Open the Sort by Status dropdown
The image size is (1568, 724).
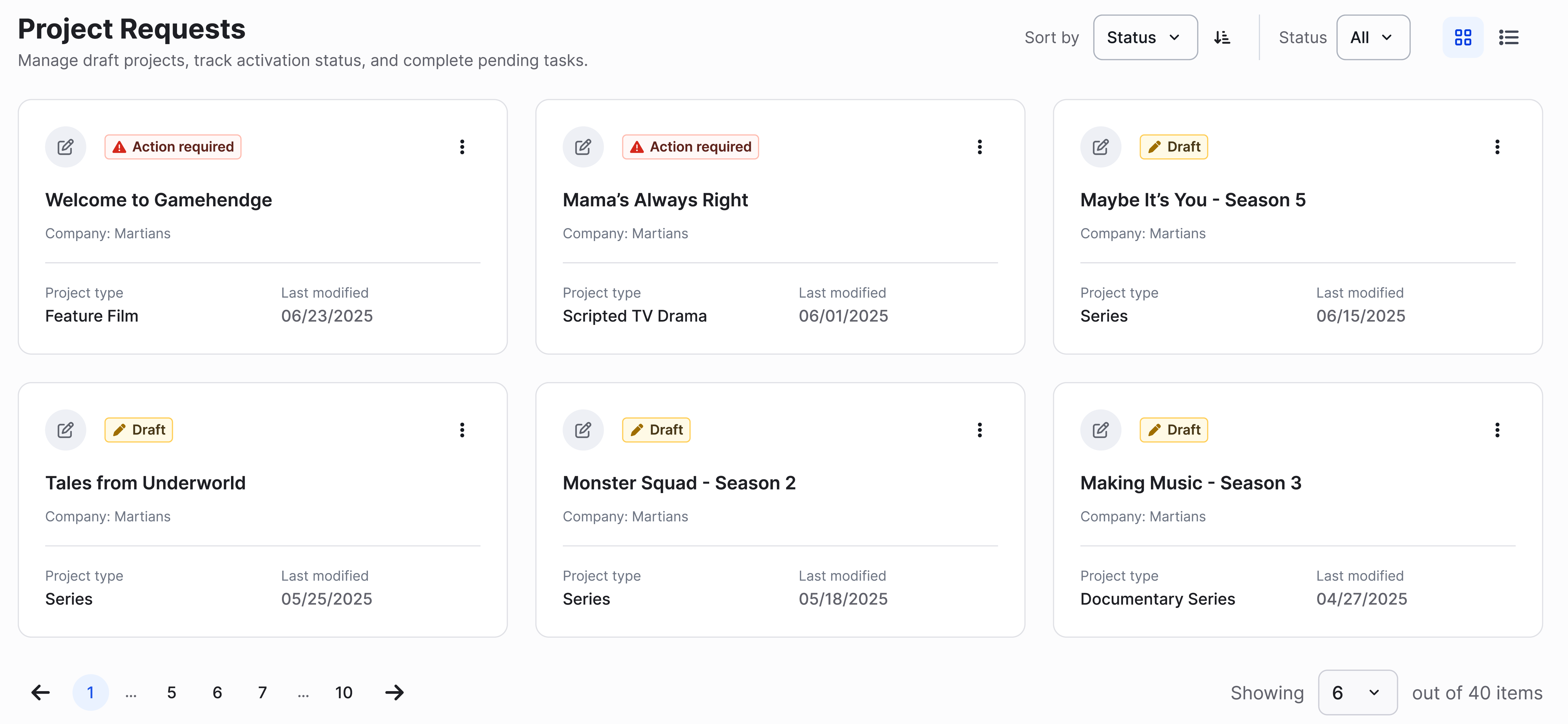[1145, 37]
